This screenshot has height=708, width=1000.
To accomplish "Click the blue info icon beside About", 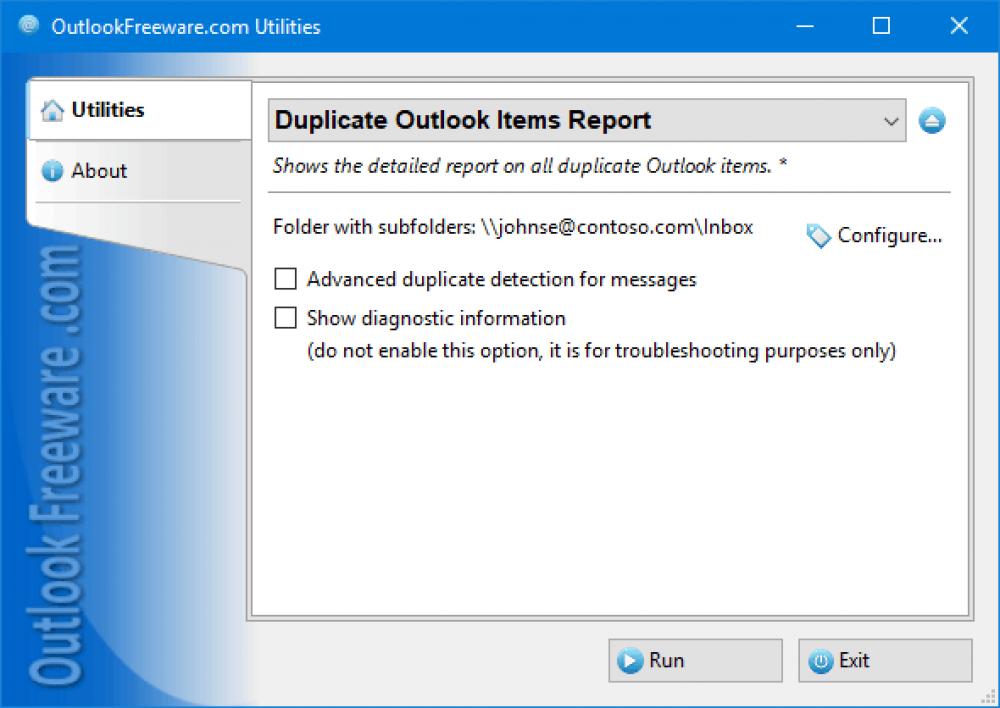I will (52, 170).
